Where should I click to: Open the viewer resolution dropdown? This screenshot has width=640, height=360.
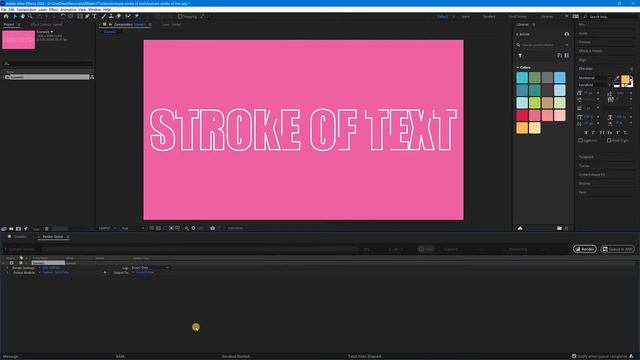coord(133,228)
